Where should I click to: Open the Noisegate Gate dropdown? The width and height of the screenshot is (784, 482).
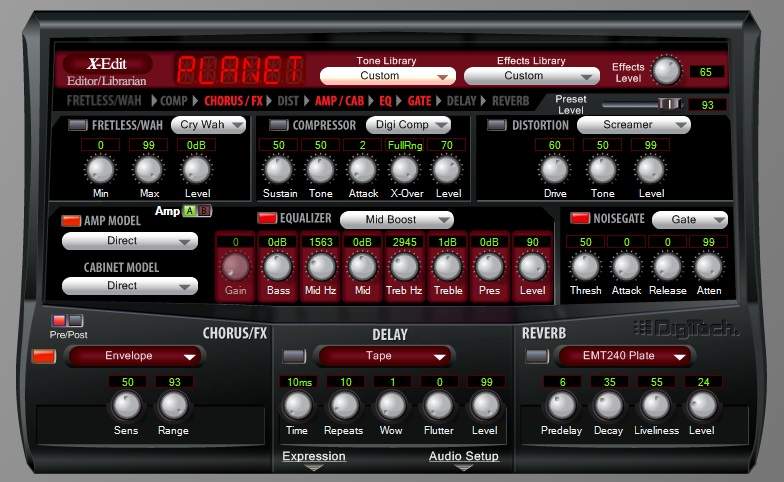690,220
